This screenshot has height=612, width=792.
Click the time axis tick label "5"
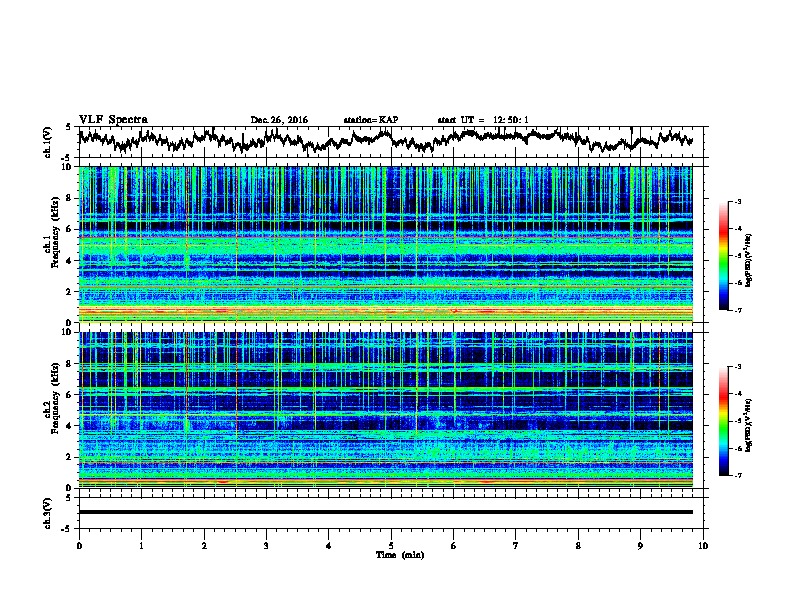pyautogui.click(x=391, y=546)
